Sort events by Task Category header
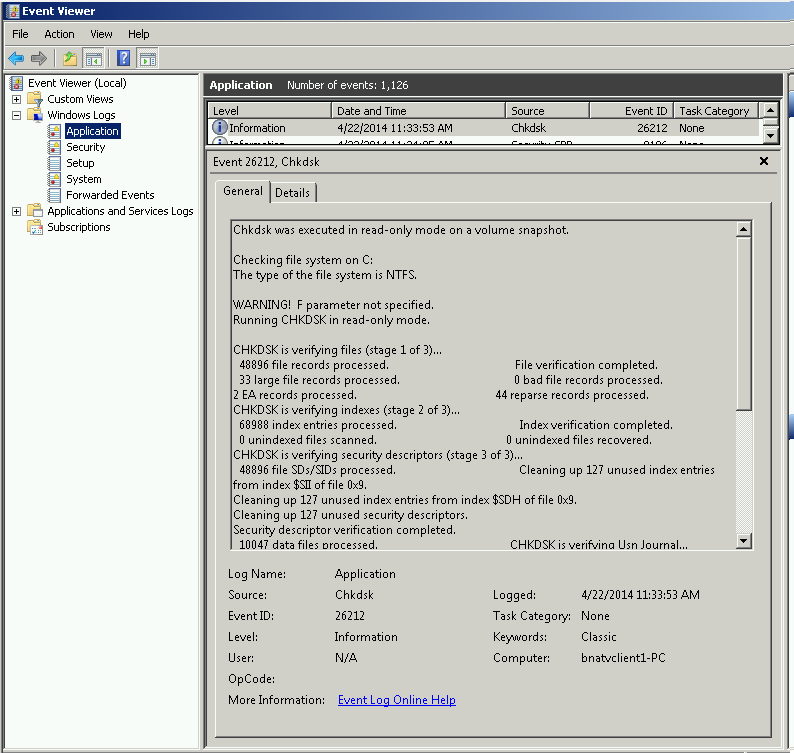 point(716,110)
